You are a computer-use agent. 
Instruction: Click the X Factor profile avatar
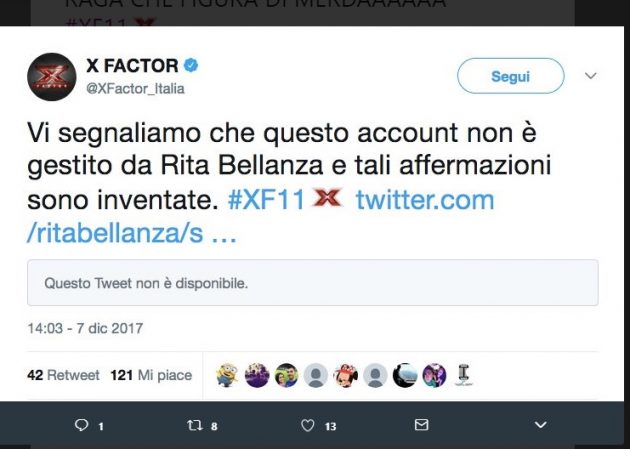[52, 77]
